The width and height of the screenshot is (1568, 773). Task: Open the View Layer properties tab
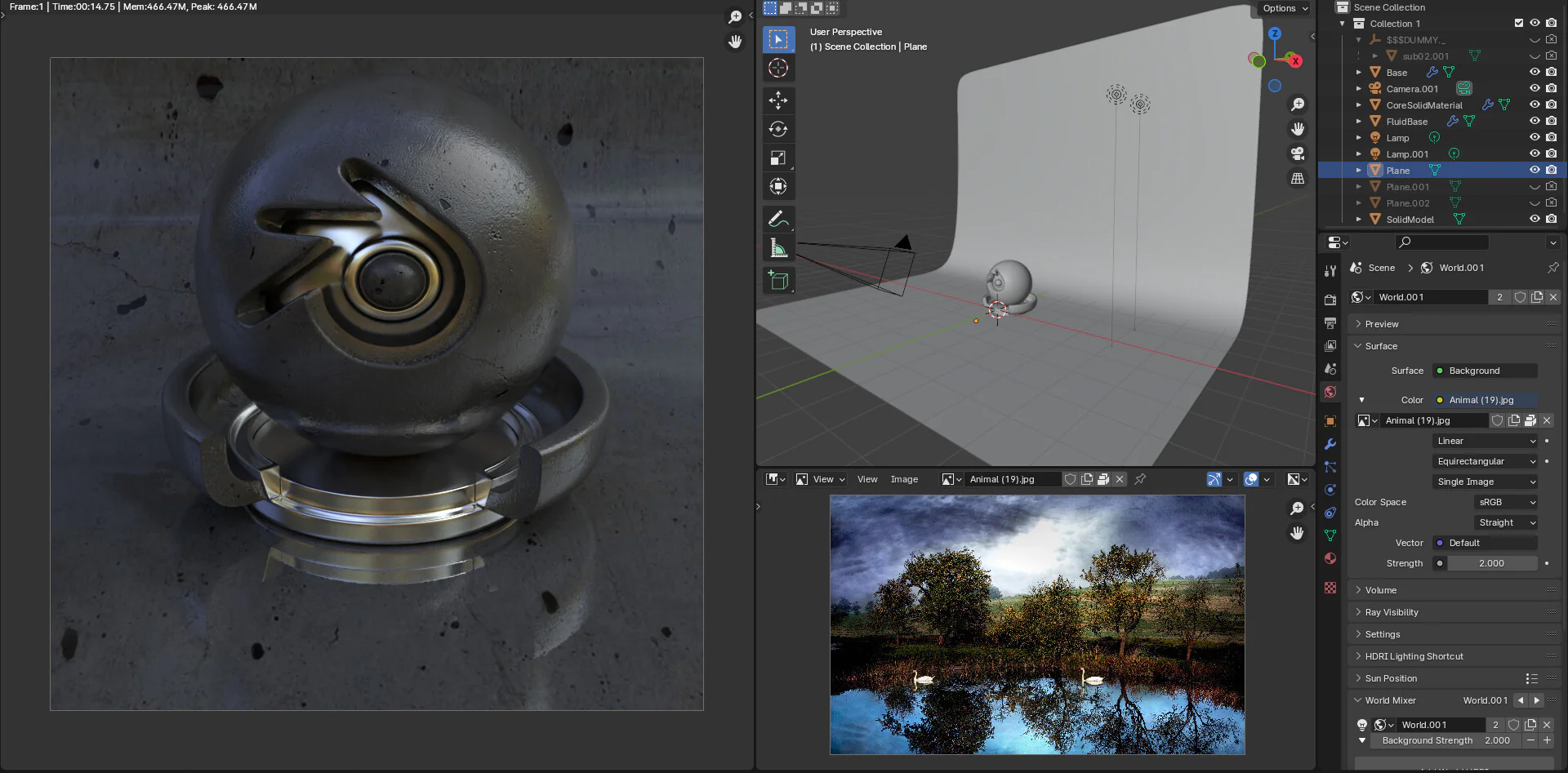pos(1330,346)
